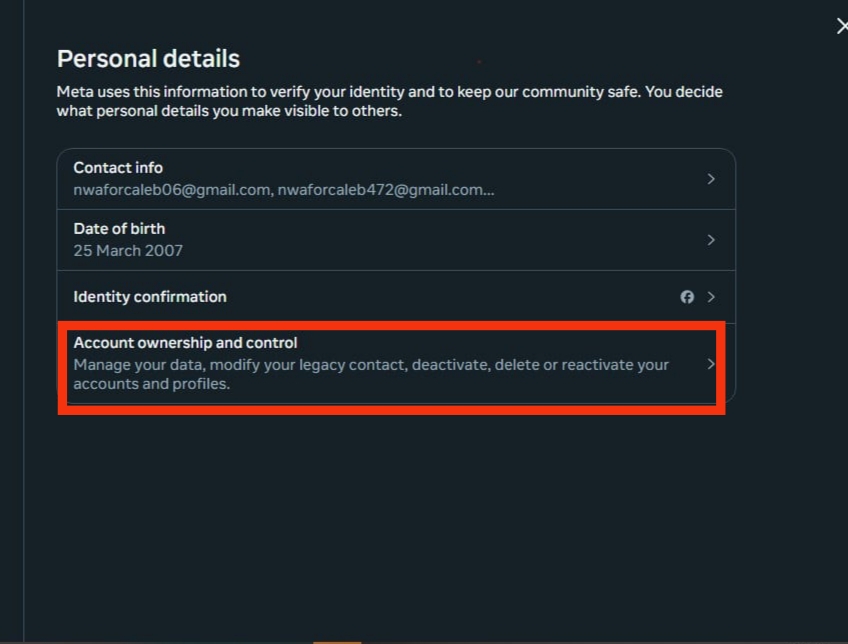Click empty panel area below the list

(x=396, y=519)
